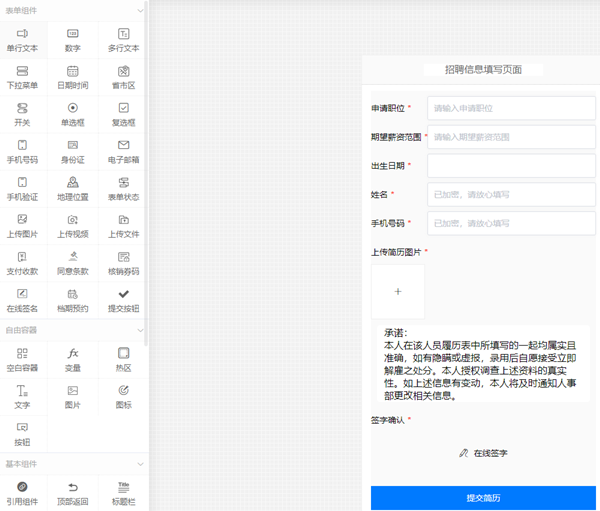
Task: Collapse the 自由容器 section chevron
Action: [x=140, y=330]
